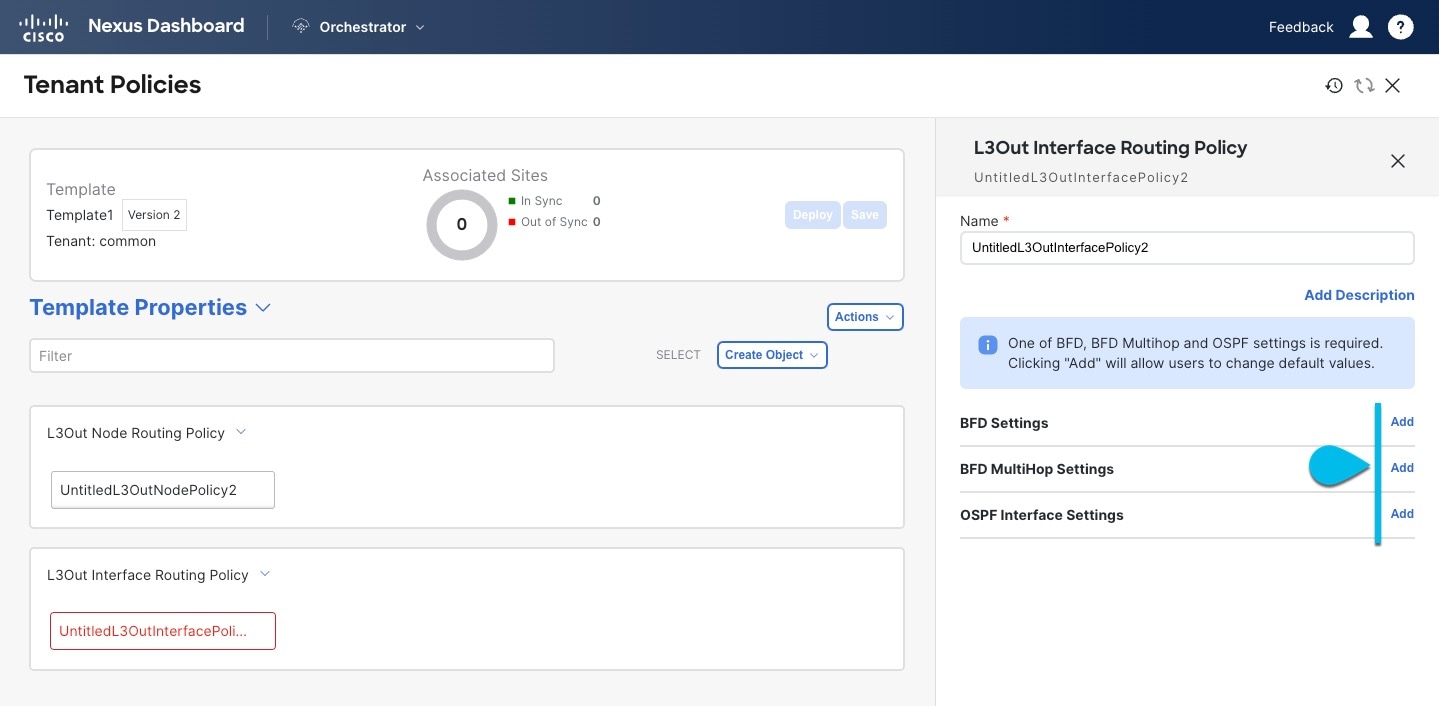Open the Actions dropdown
This screenshot has width=1439, height=706.
(x=865, y=317)
